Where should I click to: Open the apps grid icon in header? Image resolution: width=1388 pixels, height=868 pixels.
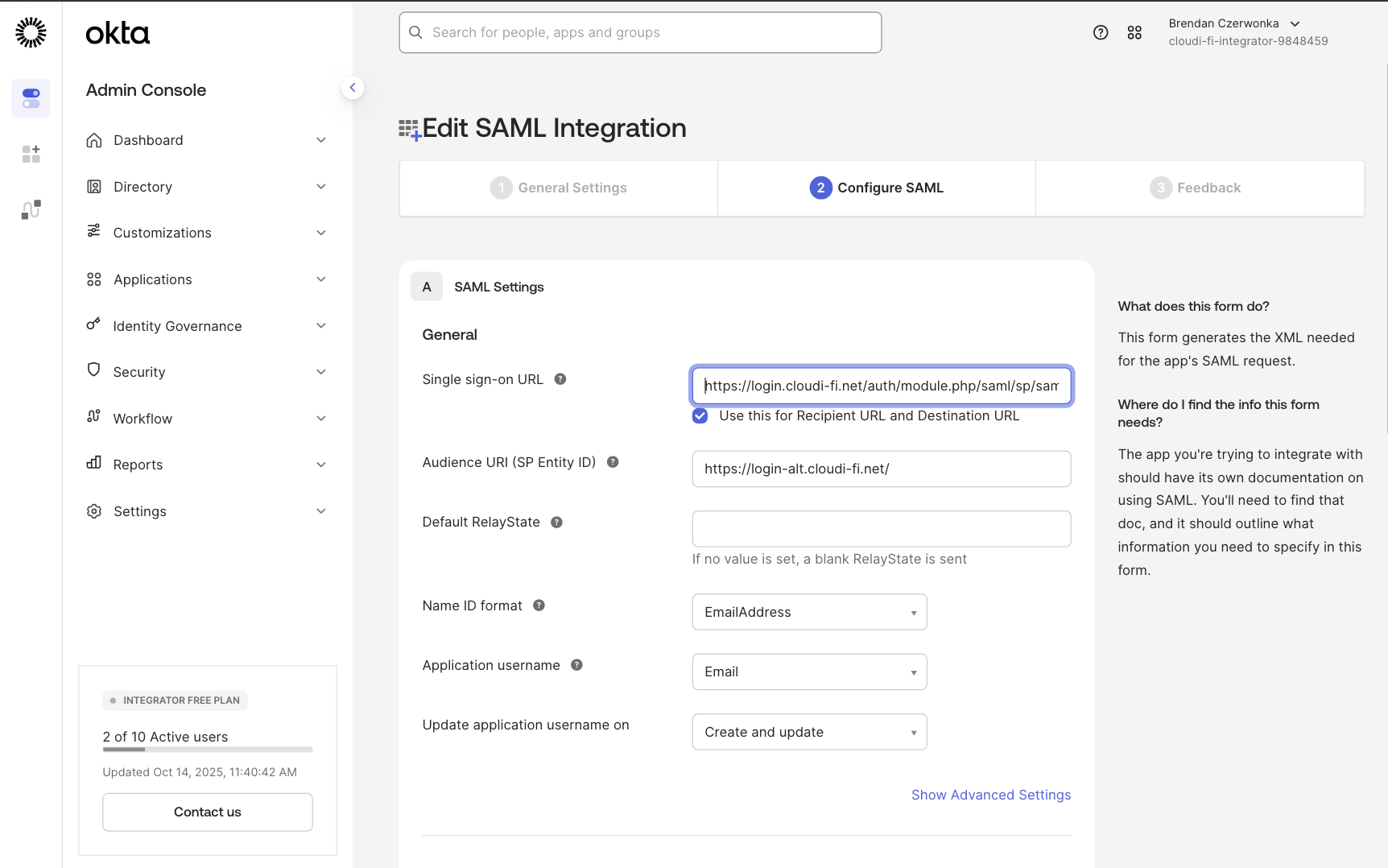[1134, 32]
